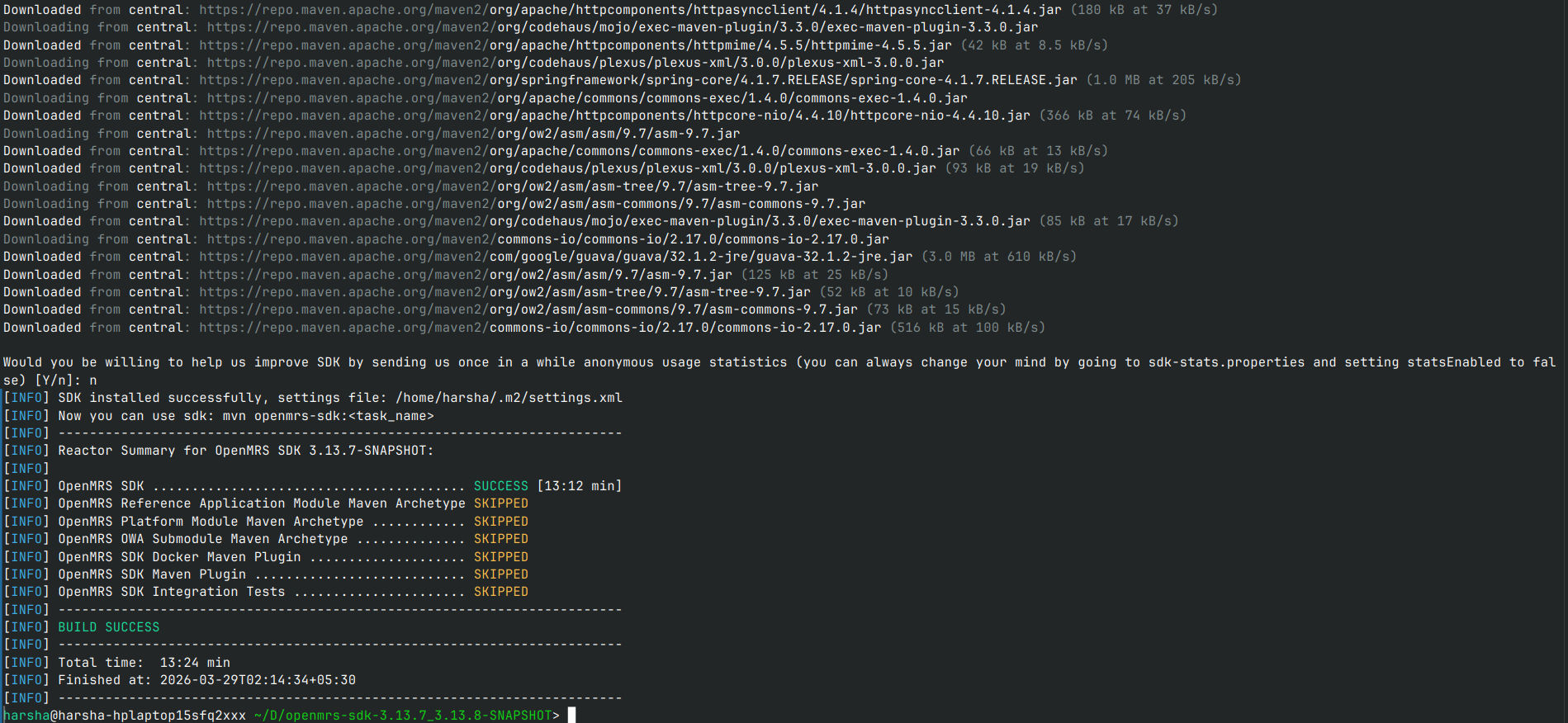The width and height of the screenshot is (1568, 723).
Task: Click the Reactor Summary for OpenMRS SDK heading
Action: coord(245,451)
